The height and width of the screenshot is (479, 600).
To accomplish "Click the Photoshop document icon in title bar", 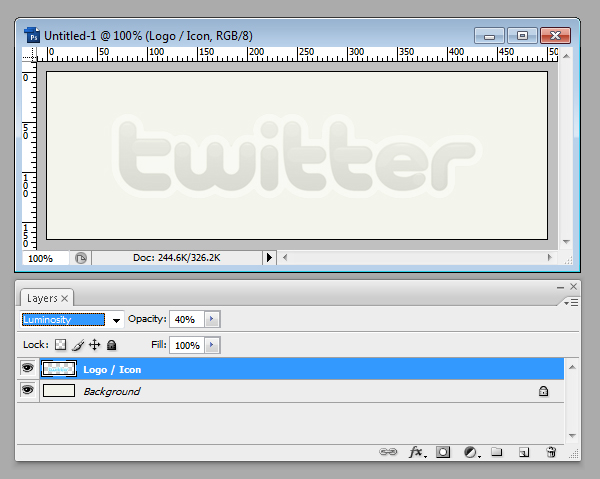I will coord(32,36).
